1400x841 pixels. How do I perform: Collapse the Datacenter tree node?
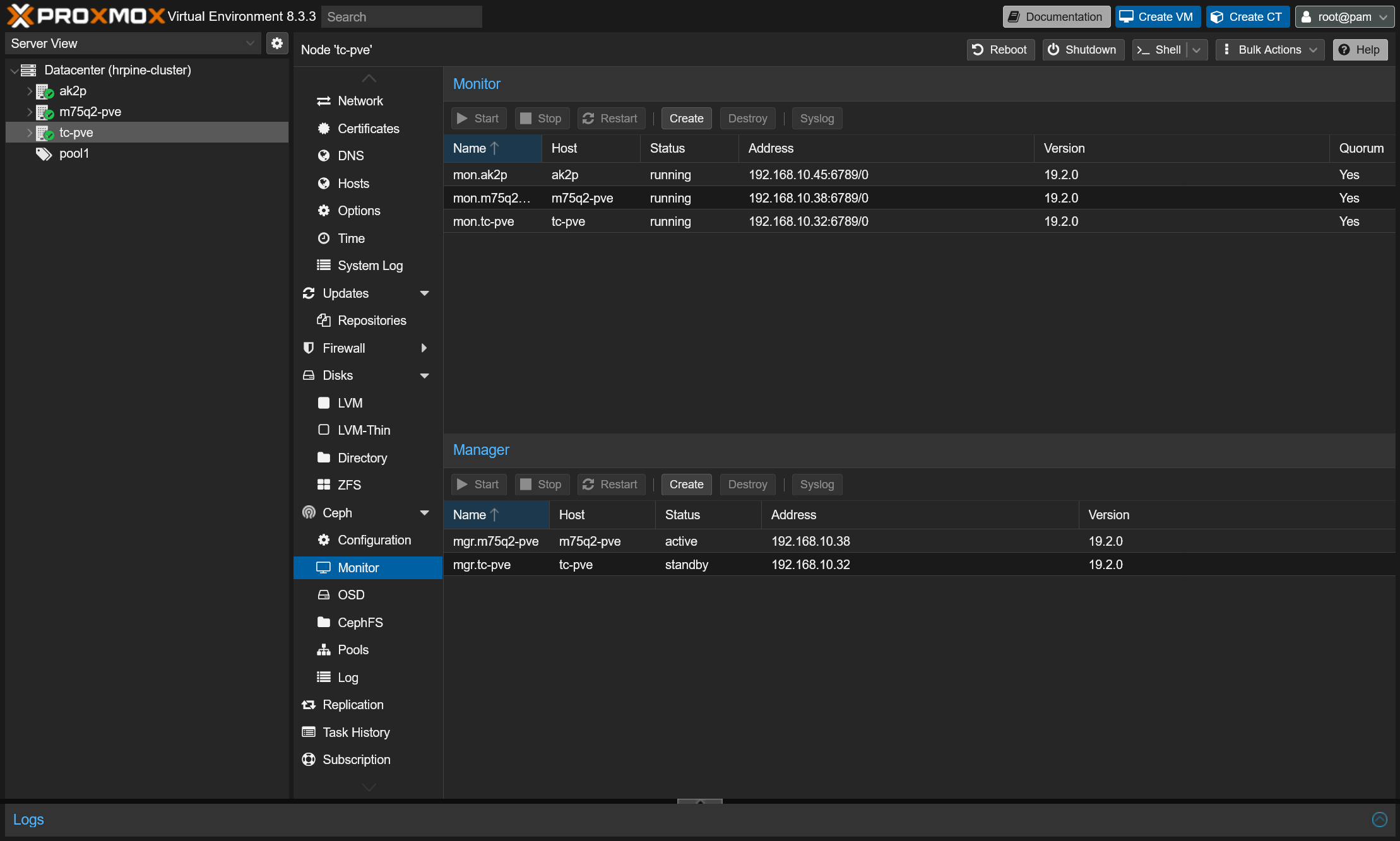click(x=14, y=71)
